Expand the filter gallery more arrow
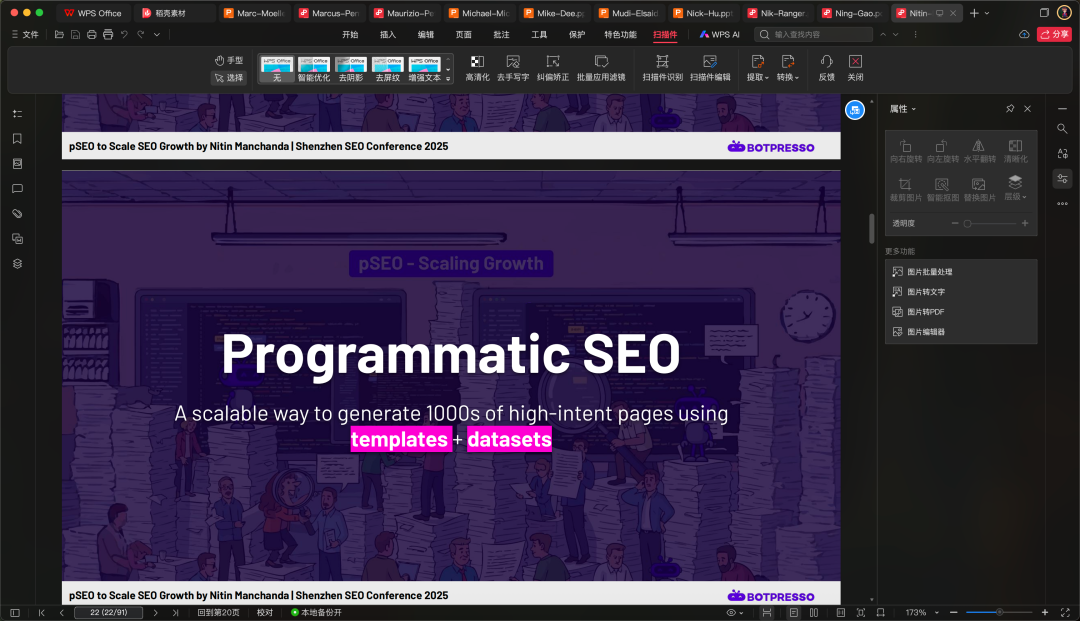1080x621 pixels. coord(448,79)
